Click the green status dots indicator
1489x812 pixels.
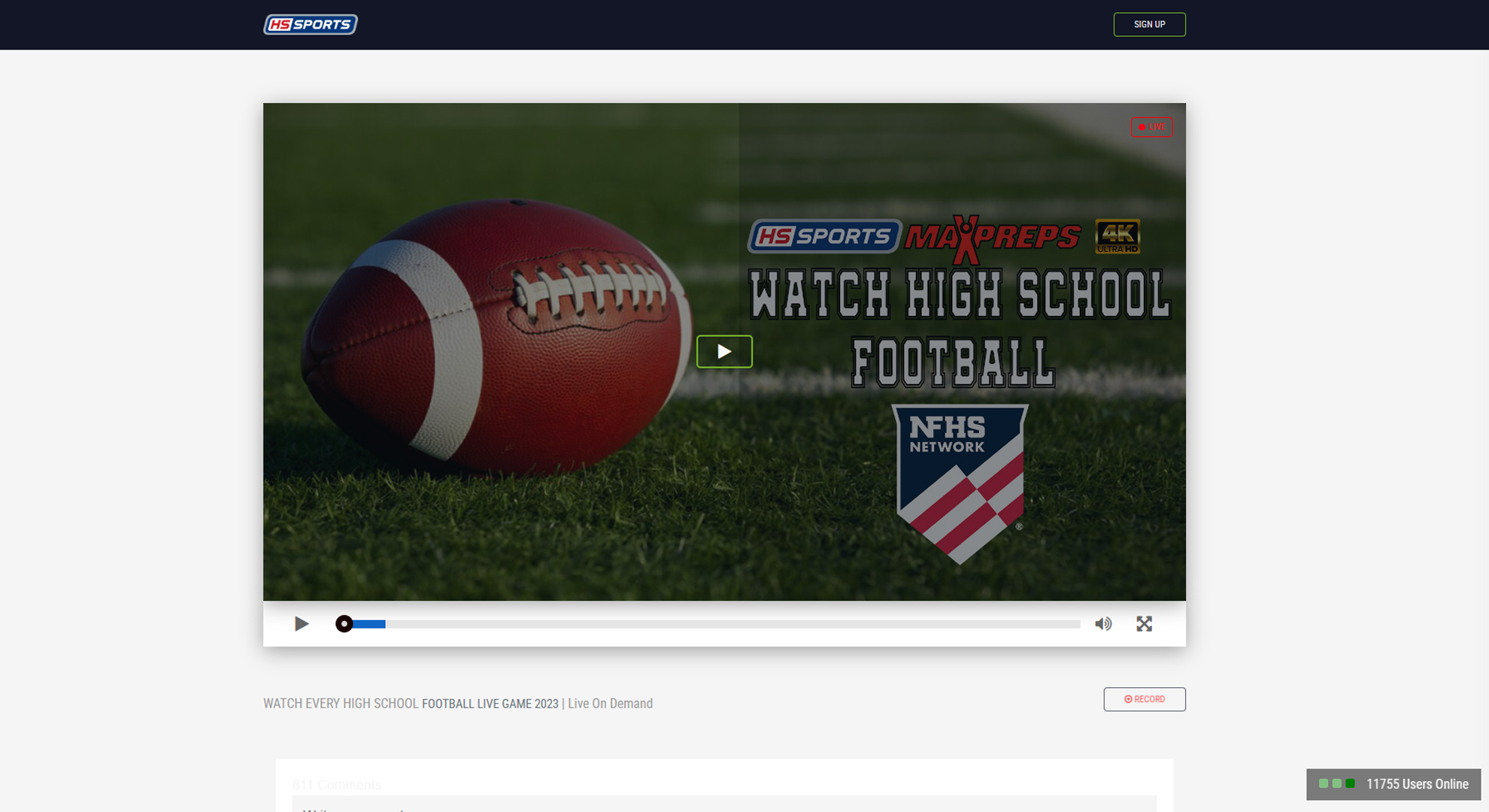pos(1336,783)
